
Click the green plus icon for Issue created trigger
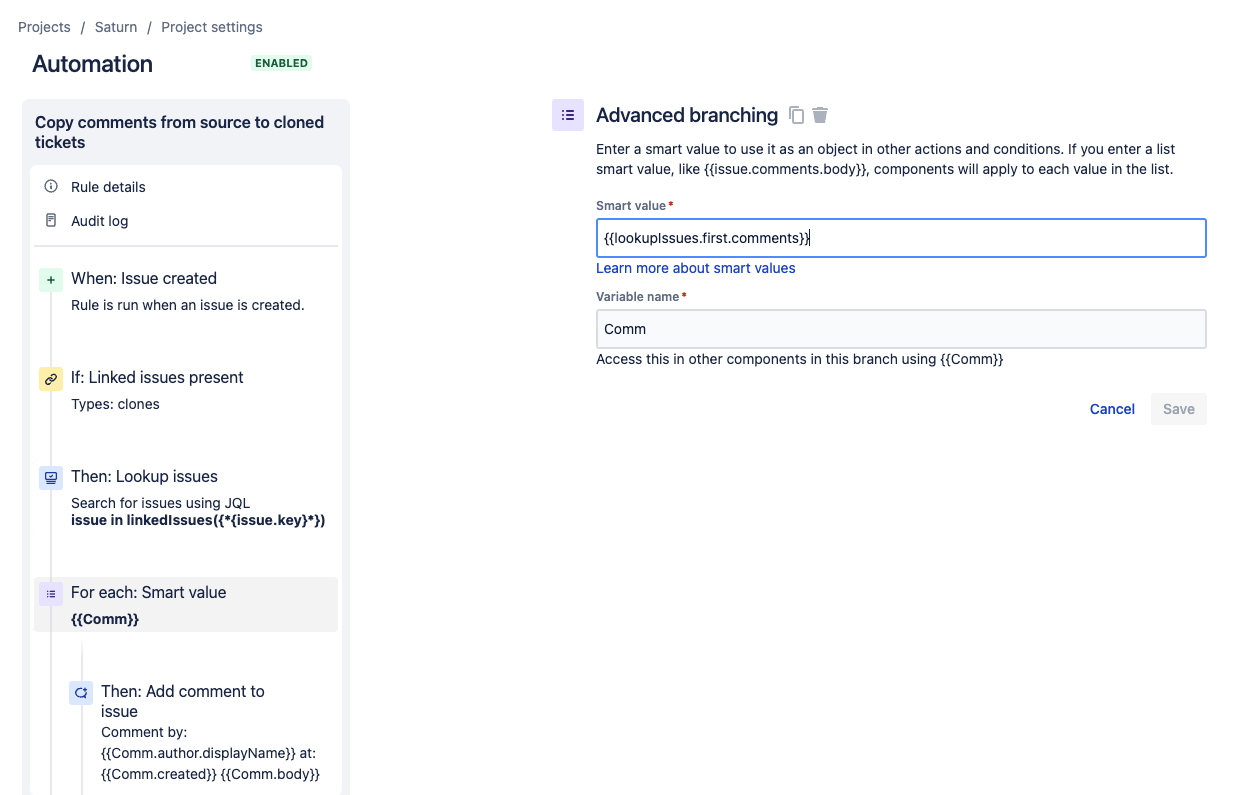[51, 280]
